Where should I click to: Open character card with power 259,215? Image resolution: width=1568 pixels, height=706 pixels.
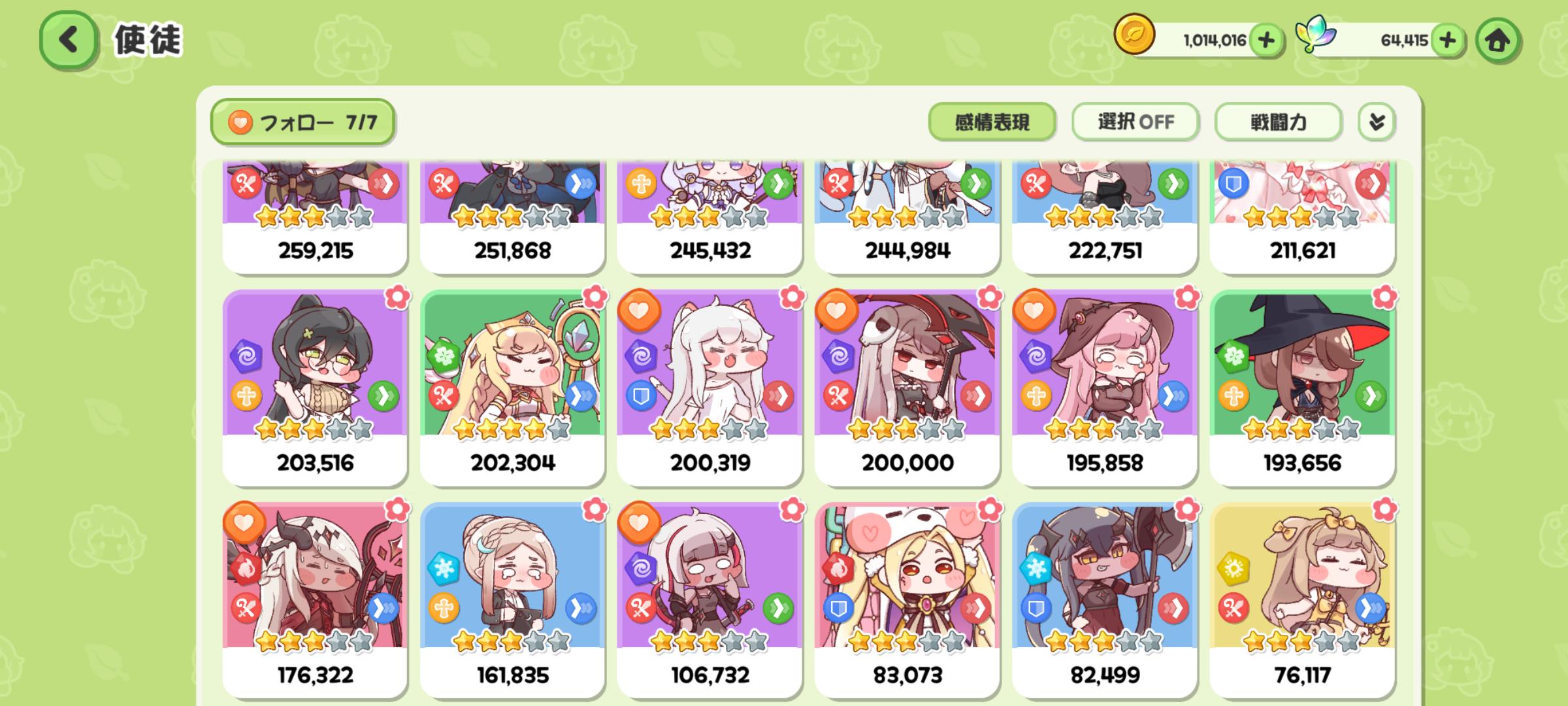coord(315,217)
